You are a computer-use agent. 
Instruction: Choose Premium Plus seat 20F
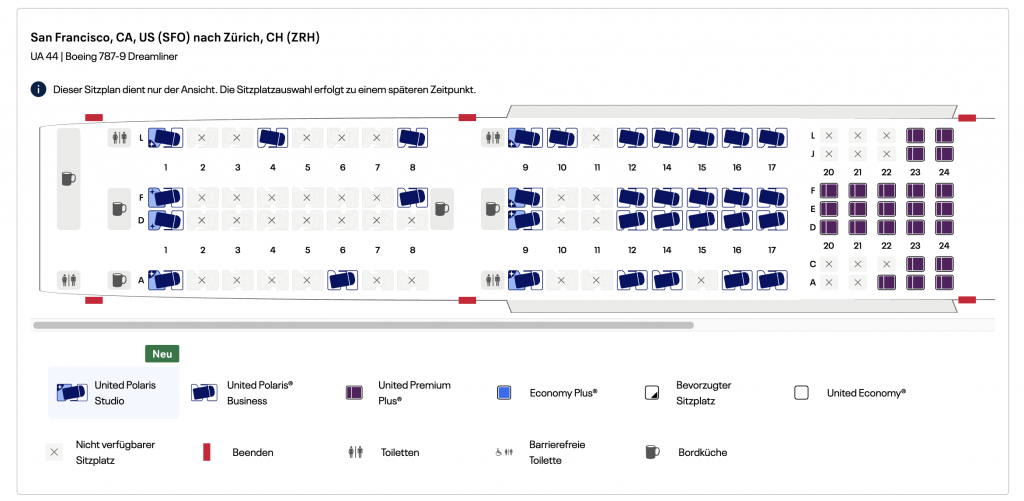point(829,191)
